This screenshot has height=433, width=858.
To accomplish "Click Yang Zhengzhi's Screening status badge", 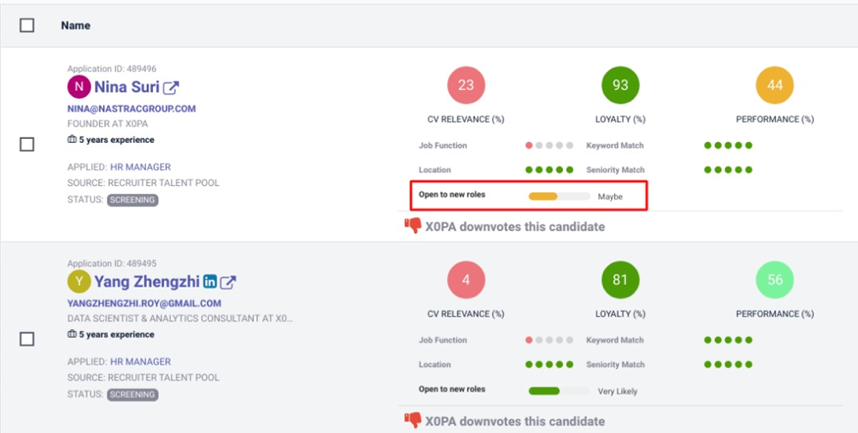I will [x=132, y=395].
